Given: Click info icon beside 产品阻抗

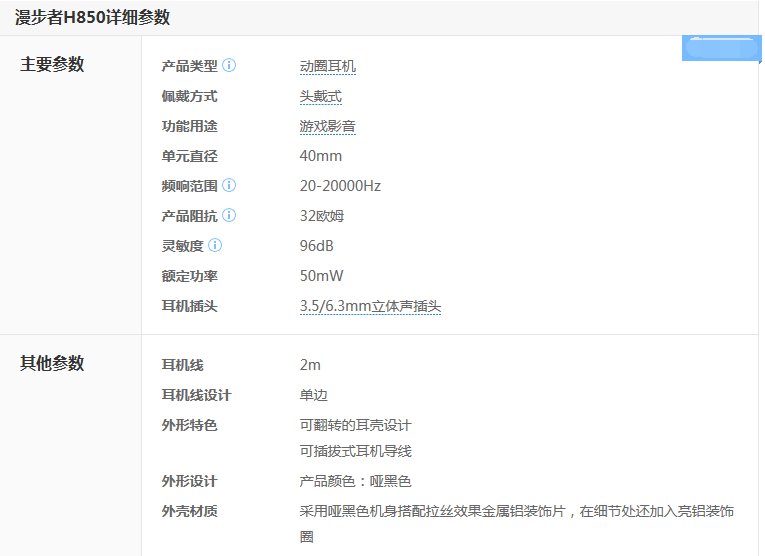Looking at the screenshot, I should coord(229,216).
